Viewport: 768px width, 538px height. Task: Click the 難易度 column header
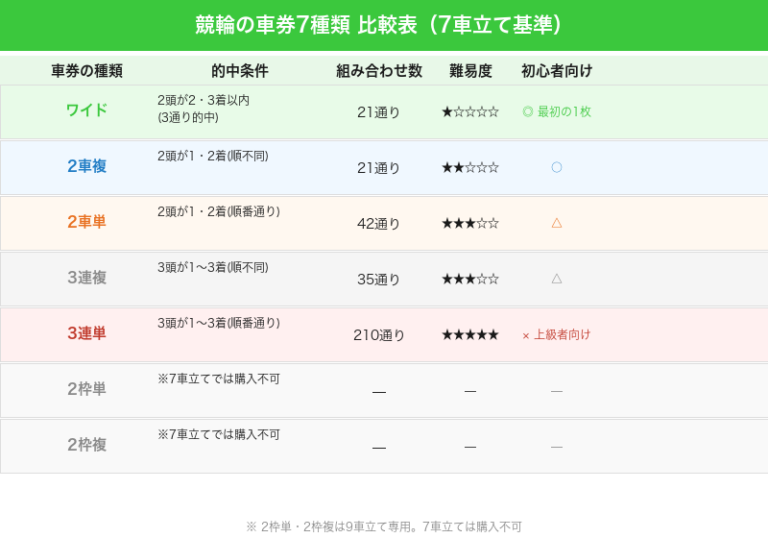[470, 71]
